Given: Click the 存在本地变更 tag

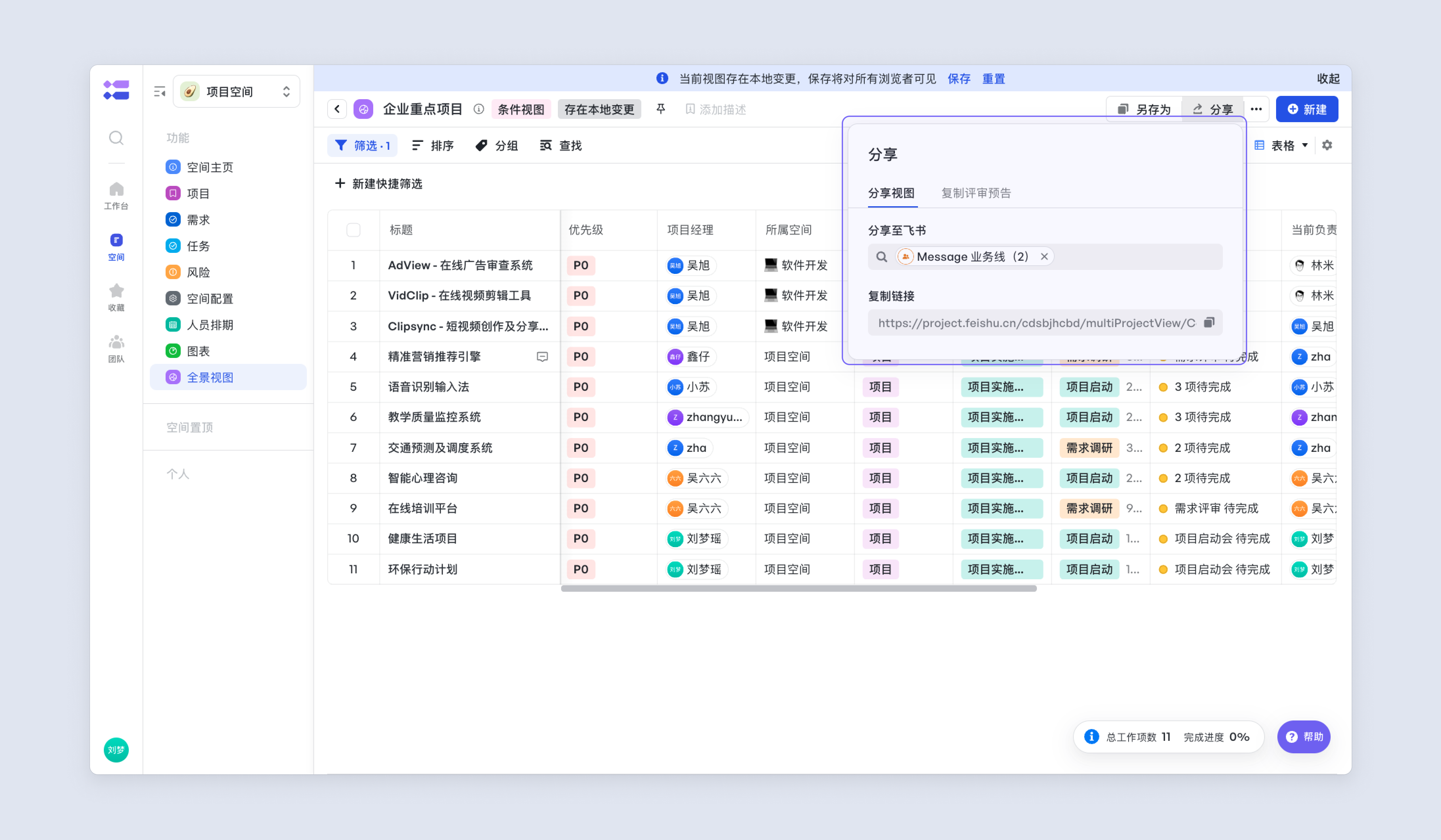Looking at the screenshot, I should (599, 109).
